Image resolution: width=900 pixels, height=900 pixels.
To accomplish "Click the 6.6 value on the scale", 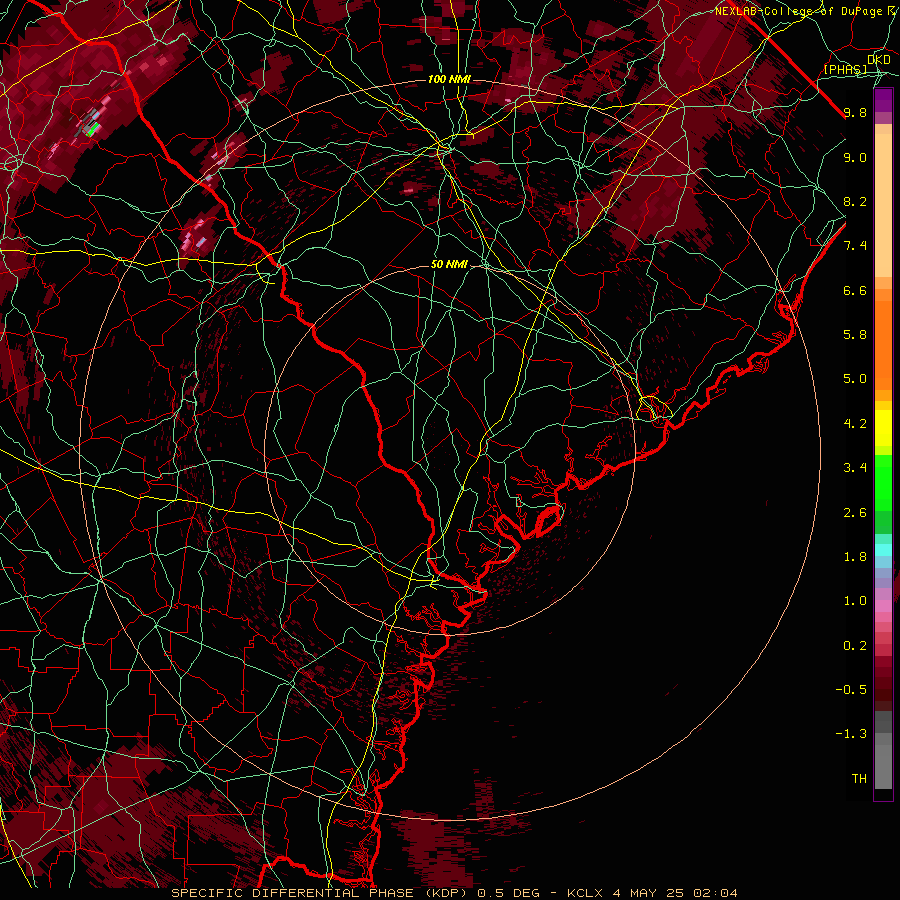I will [855, 291].
